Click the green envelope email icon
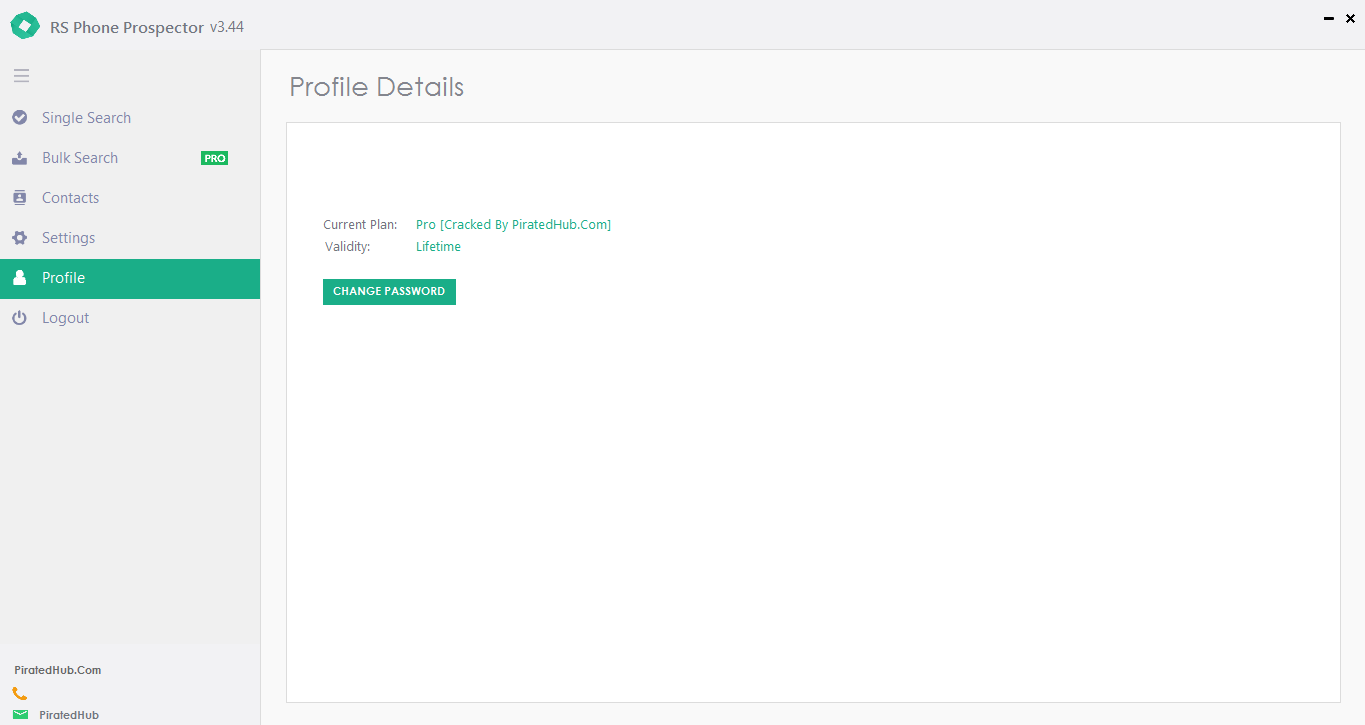This screenshot has width=1365, height=725. pos(20,715)
